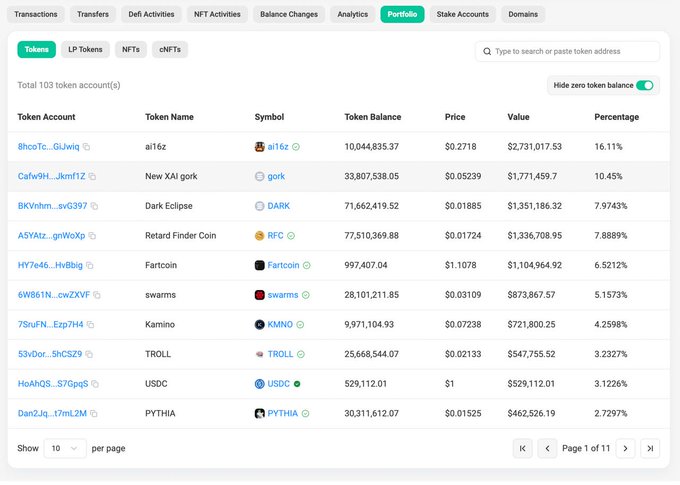
Task: Open the NFT Activities tab
Action: click(x=216, y=15)
